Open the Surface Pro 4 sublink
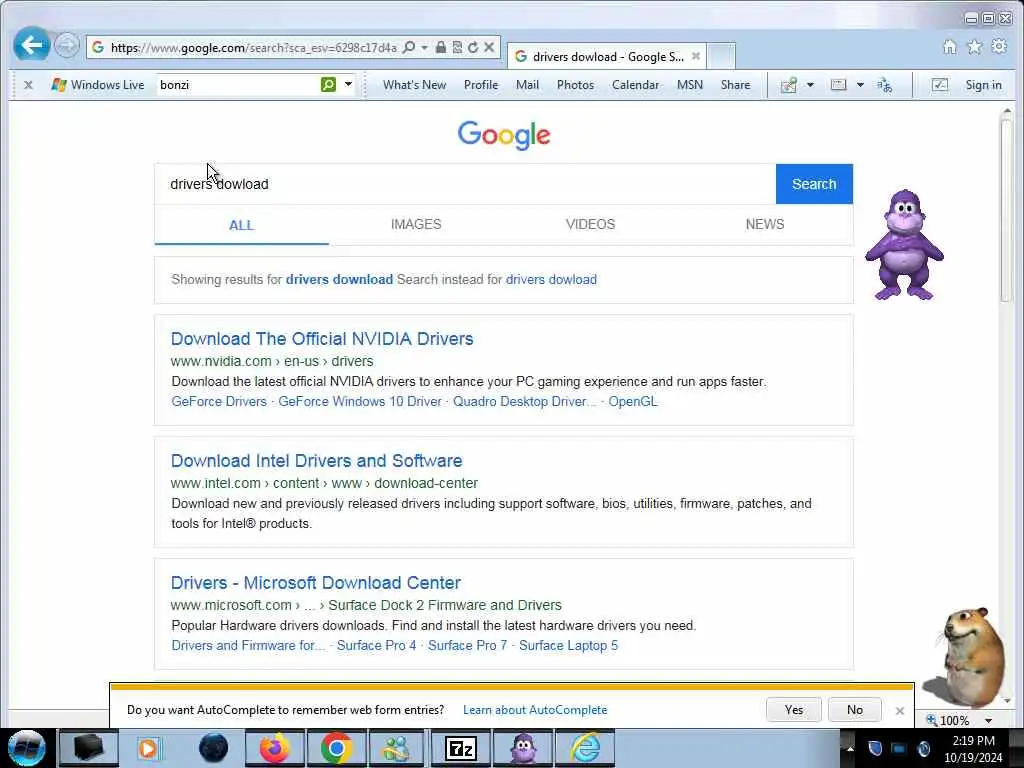This screenshot has height=768, width=1024. point(376,646)
